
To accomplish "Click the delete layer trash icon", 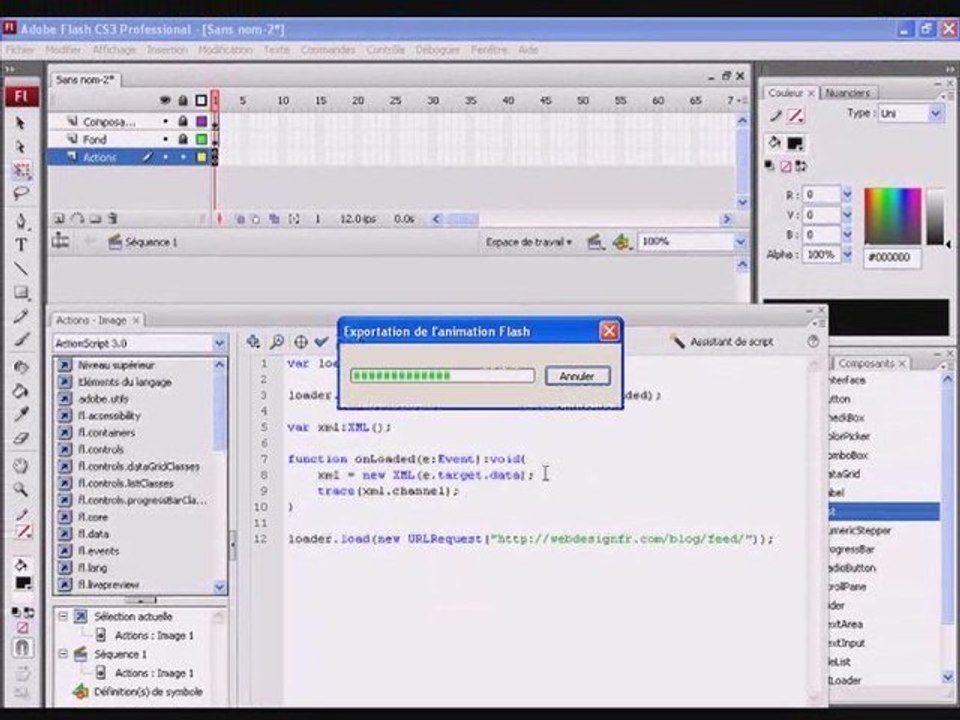I will tap(113, 218).
